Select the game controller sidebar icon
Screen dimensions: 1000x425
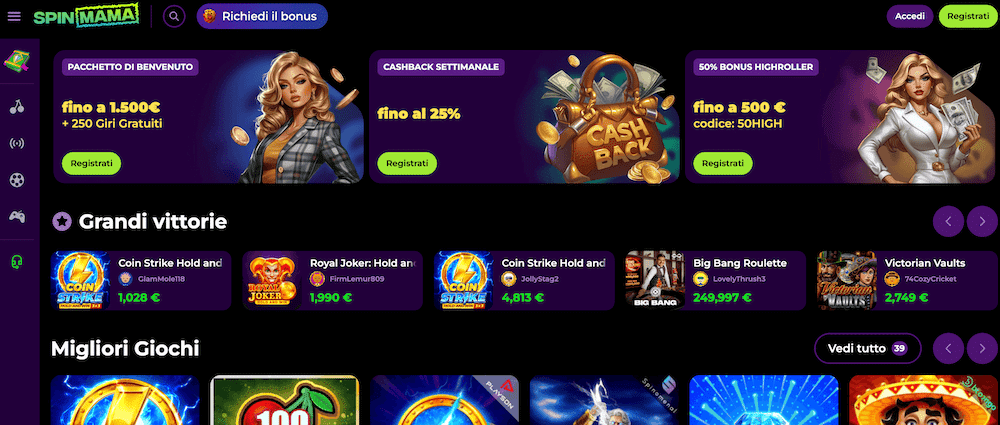click(17, 216)
